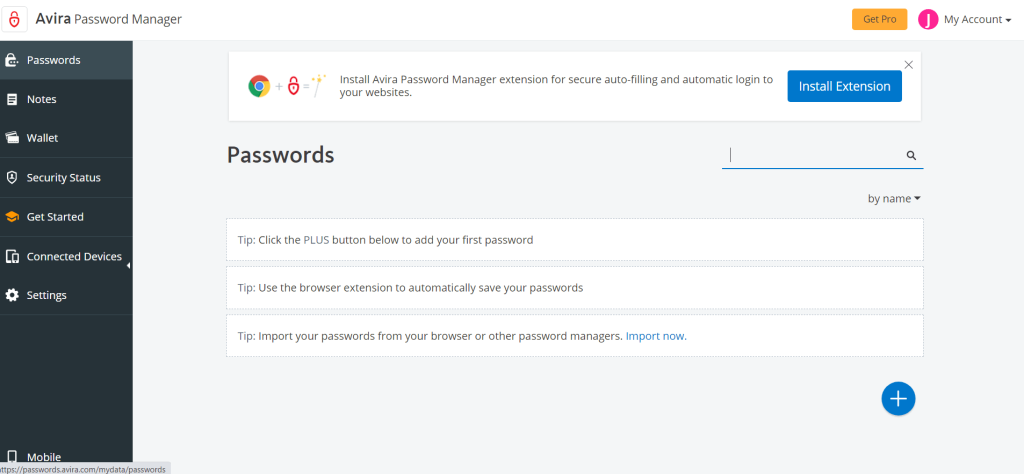Screen dimensions: 1024x474
Task: Click the install extension banner description
Action: [556, 86]
